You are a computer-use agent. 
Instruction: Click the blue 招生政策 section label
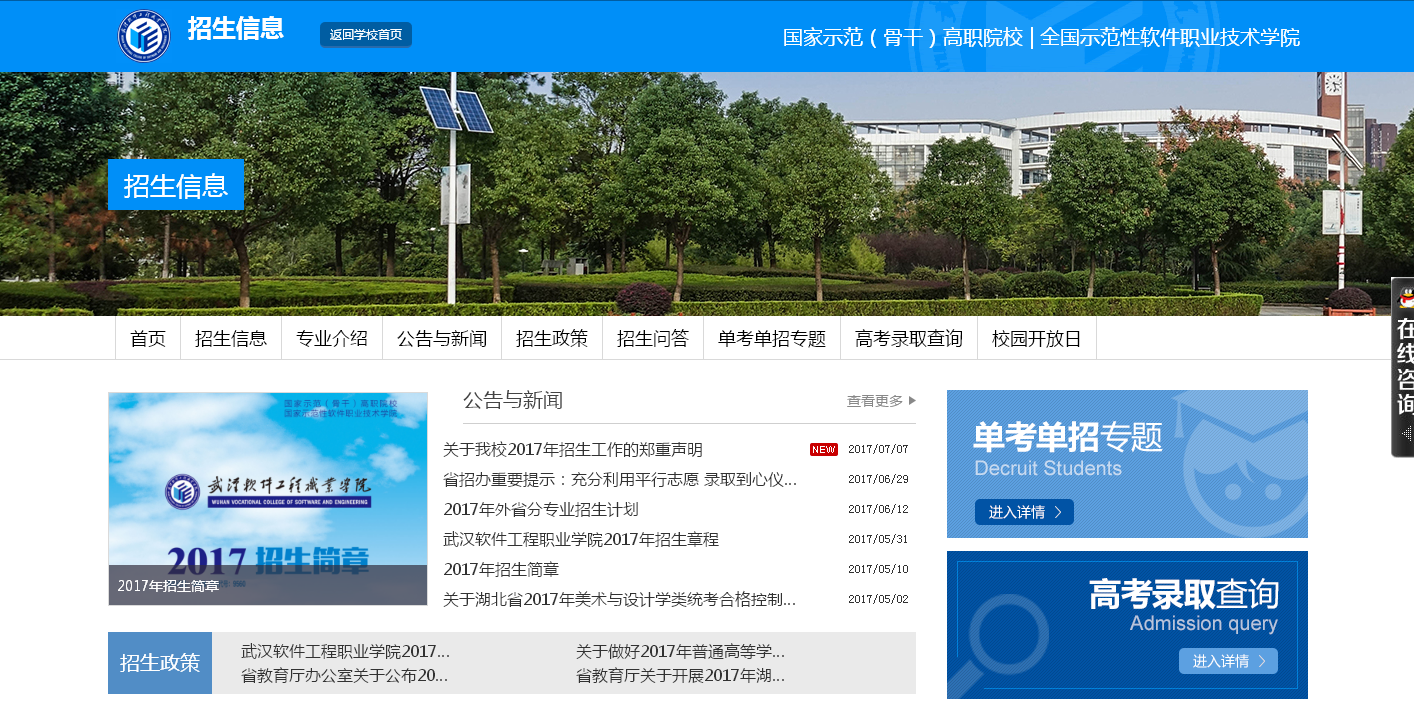tap(160, 663)
